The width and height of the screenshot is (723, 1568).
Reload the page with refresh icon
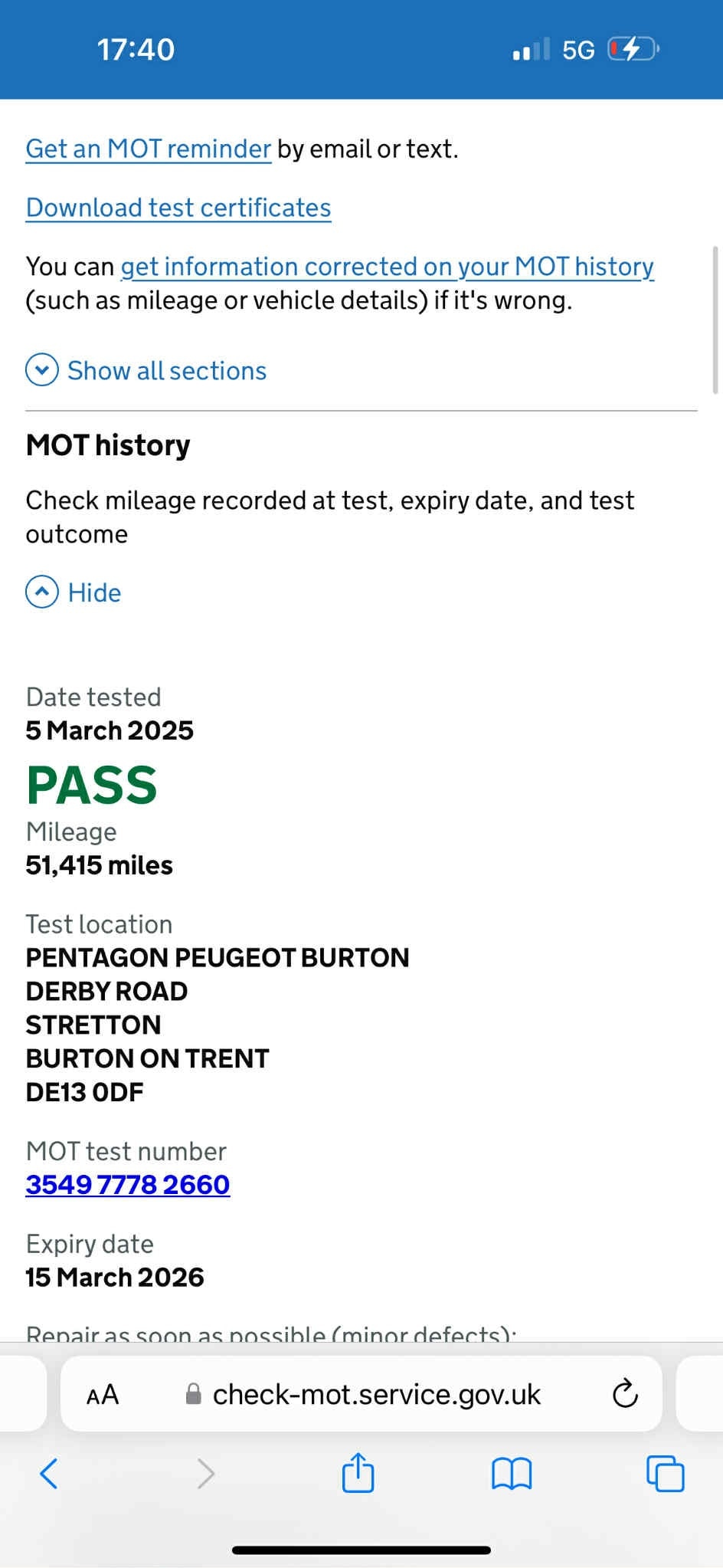pos(625,1394)
